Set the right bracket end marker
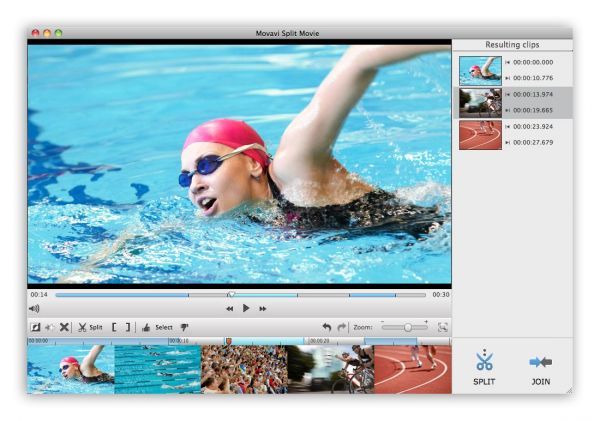 coord(129,327)
